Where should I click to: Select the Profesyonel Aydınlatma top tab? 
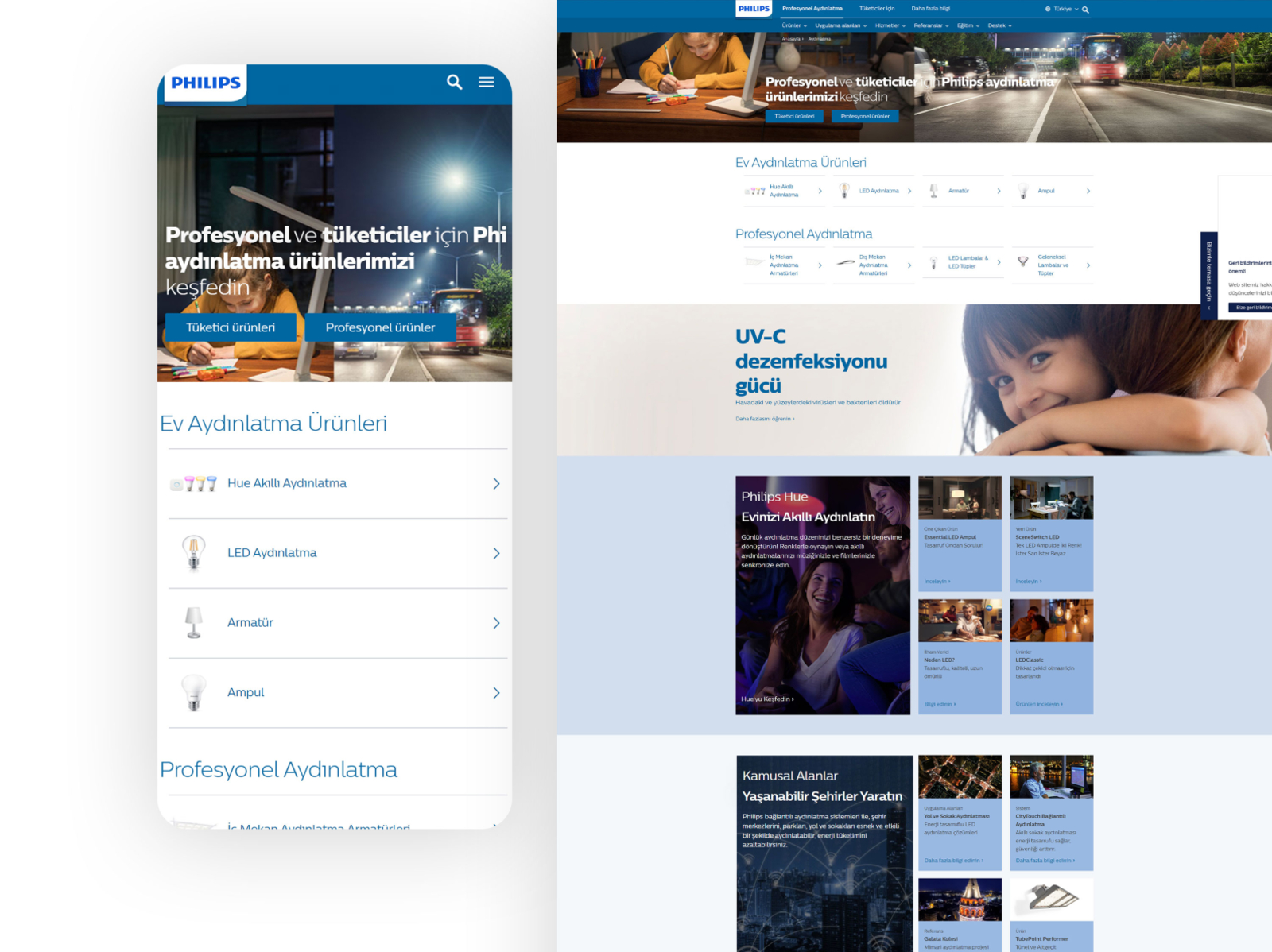click(812, 9)
